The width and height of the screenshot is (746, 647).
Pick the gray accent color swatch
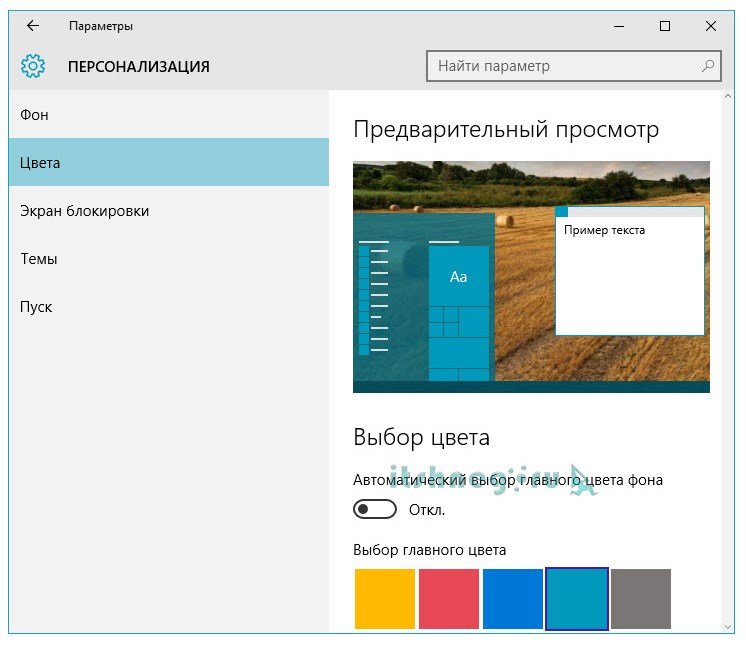(641, 599)
